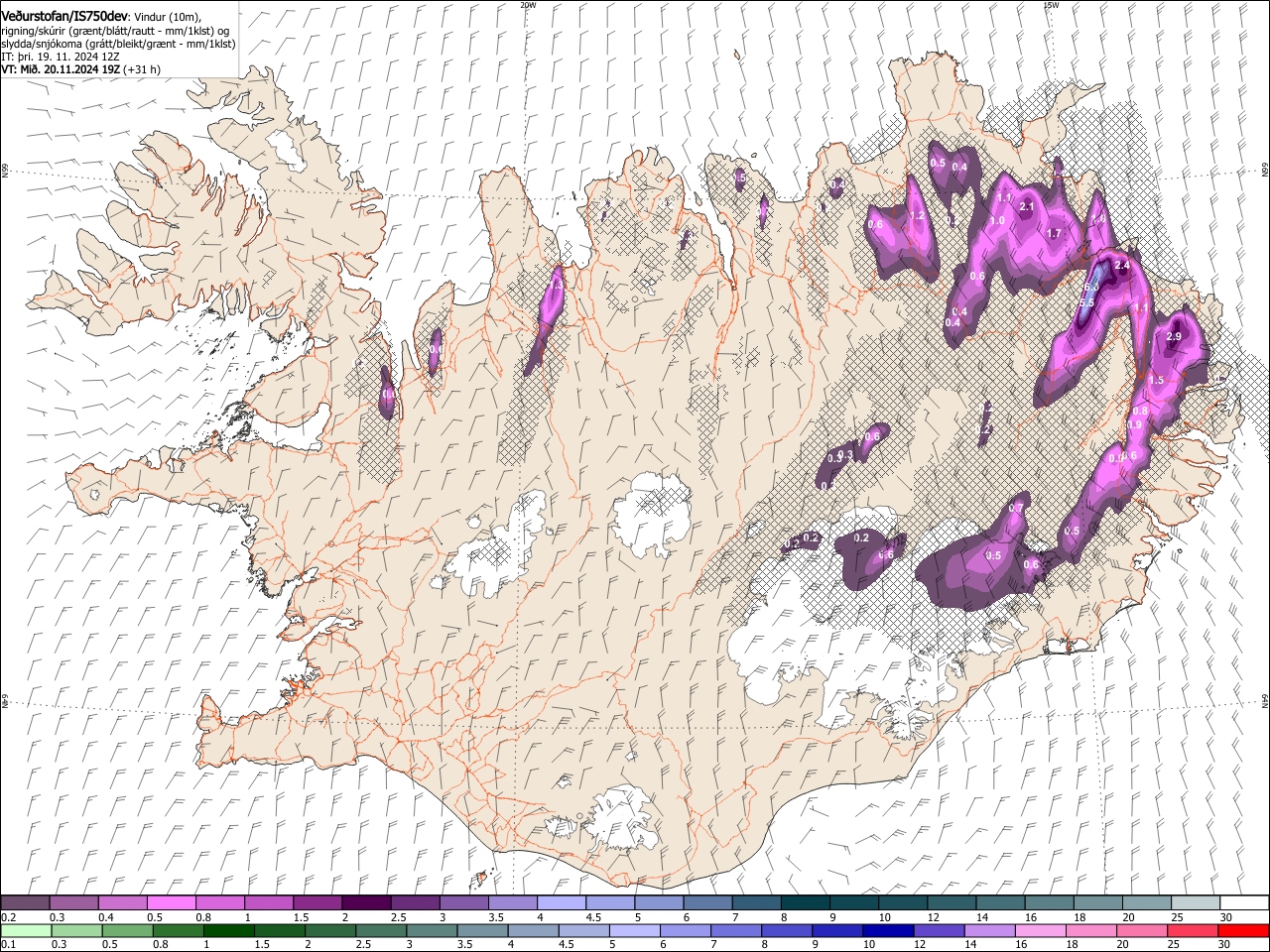Click the 6–7 slate blue swatch in upper legend
Viewport: 1270px width, 952px height.
[x=707, y=903]
